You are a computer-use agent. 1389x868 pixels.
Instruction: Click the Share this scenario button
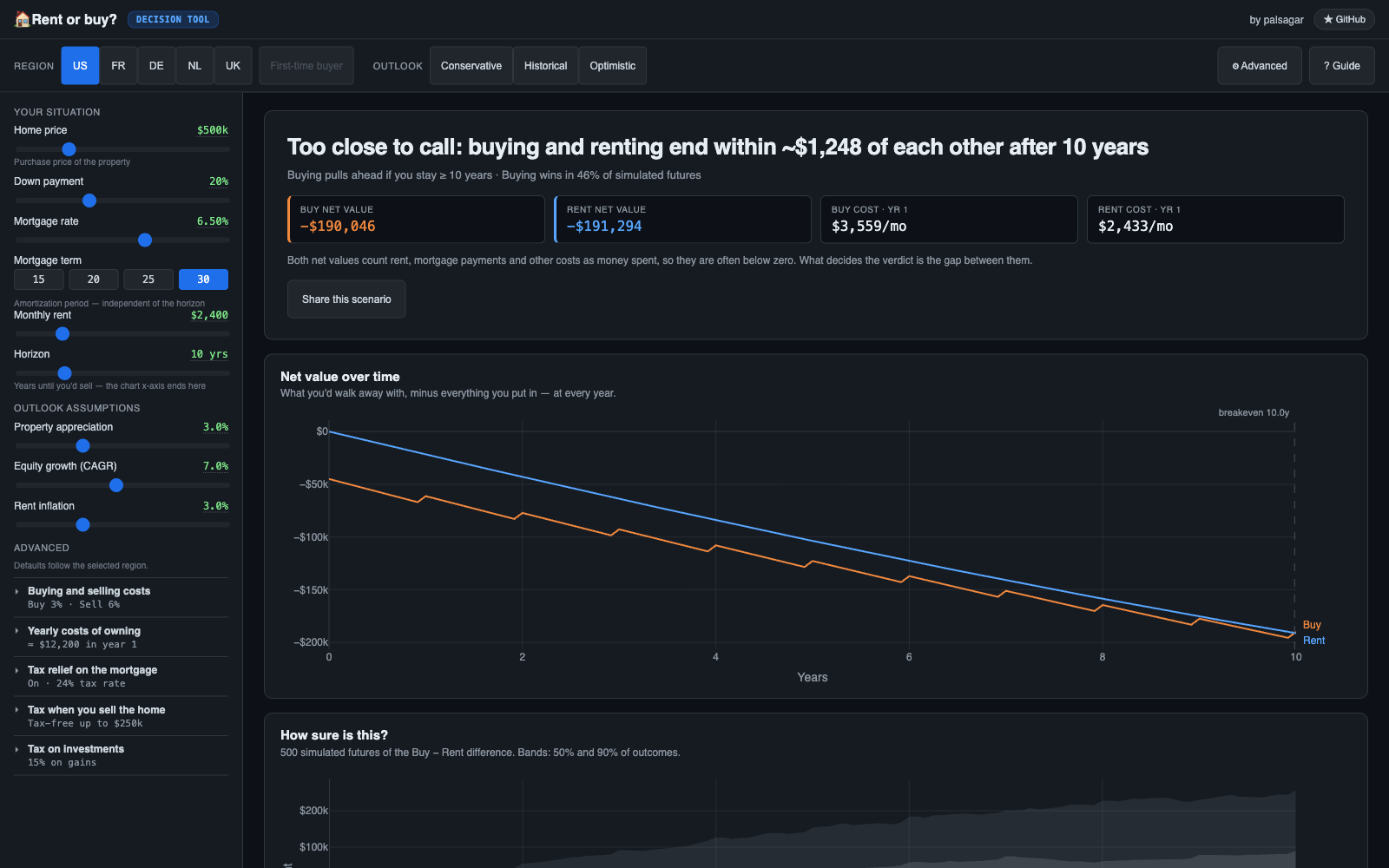pyautogui.click(x=346, y=299)
